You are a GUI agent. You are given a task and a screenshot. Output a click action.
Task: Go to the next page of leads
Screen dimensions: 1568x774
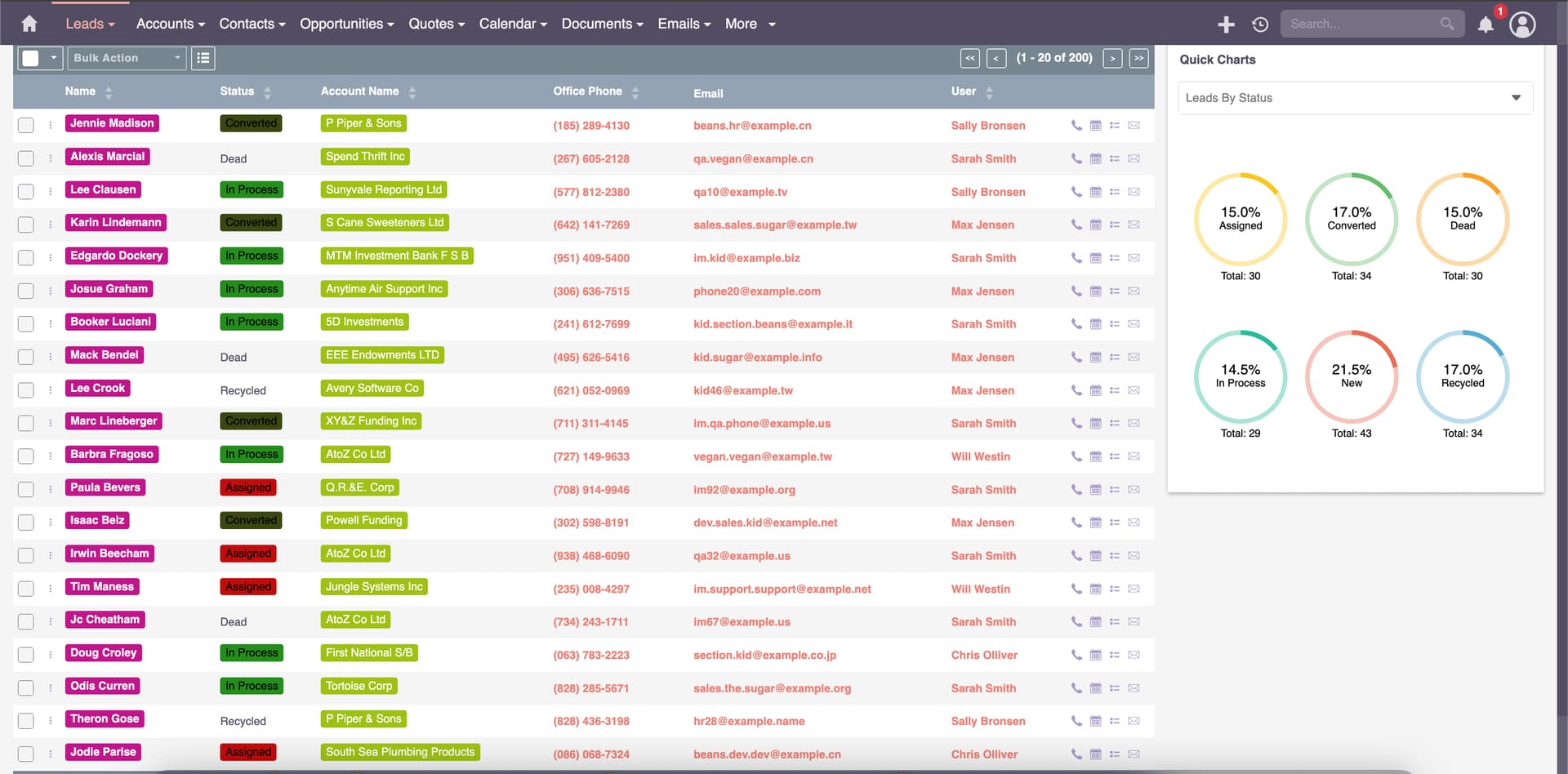[1112, 58]
